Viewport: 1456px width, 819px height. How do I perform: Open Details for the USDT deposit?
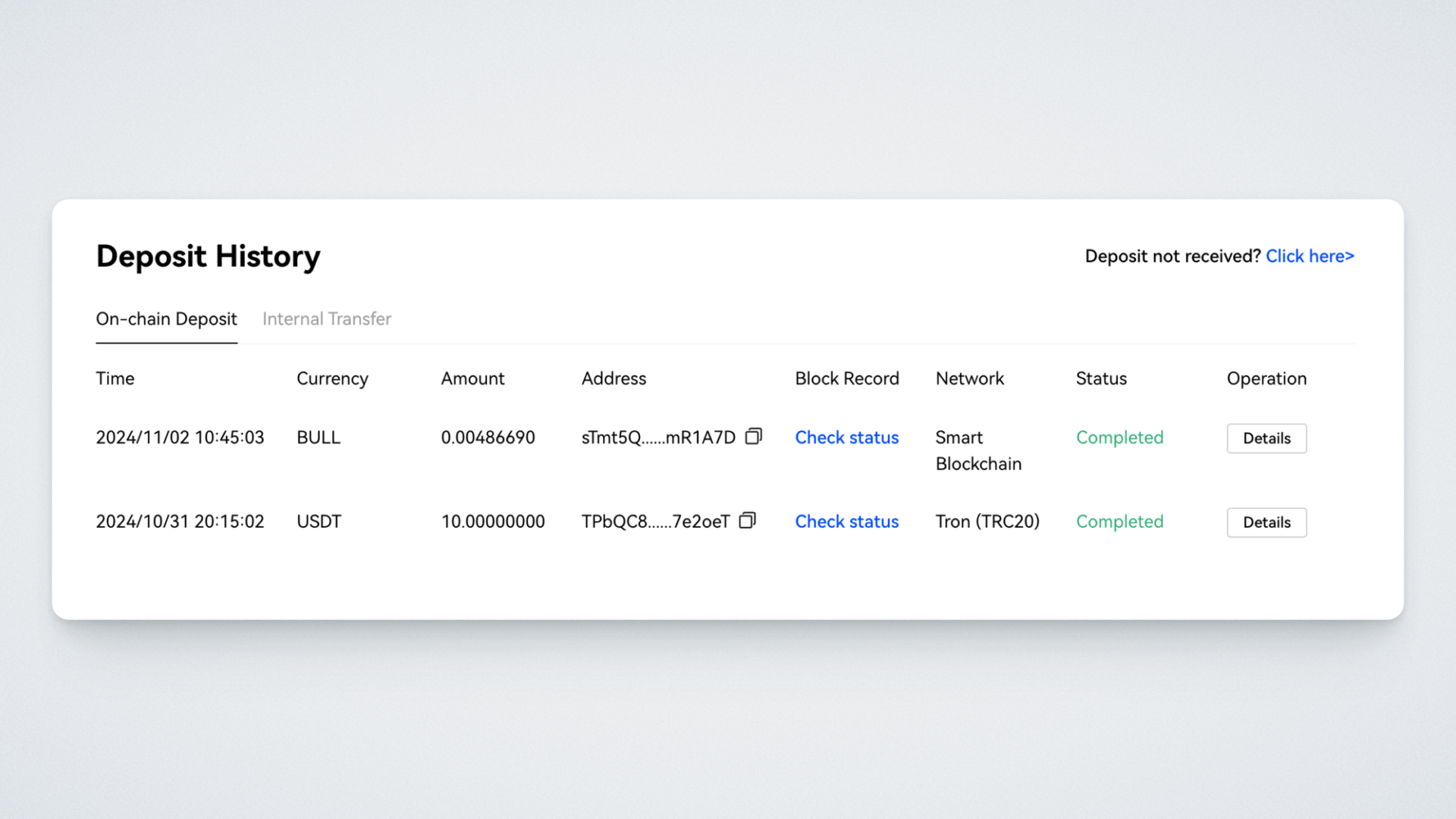coord(1266,522)
